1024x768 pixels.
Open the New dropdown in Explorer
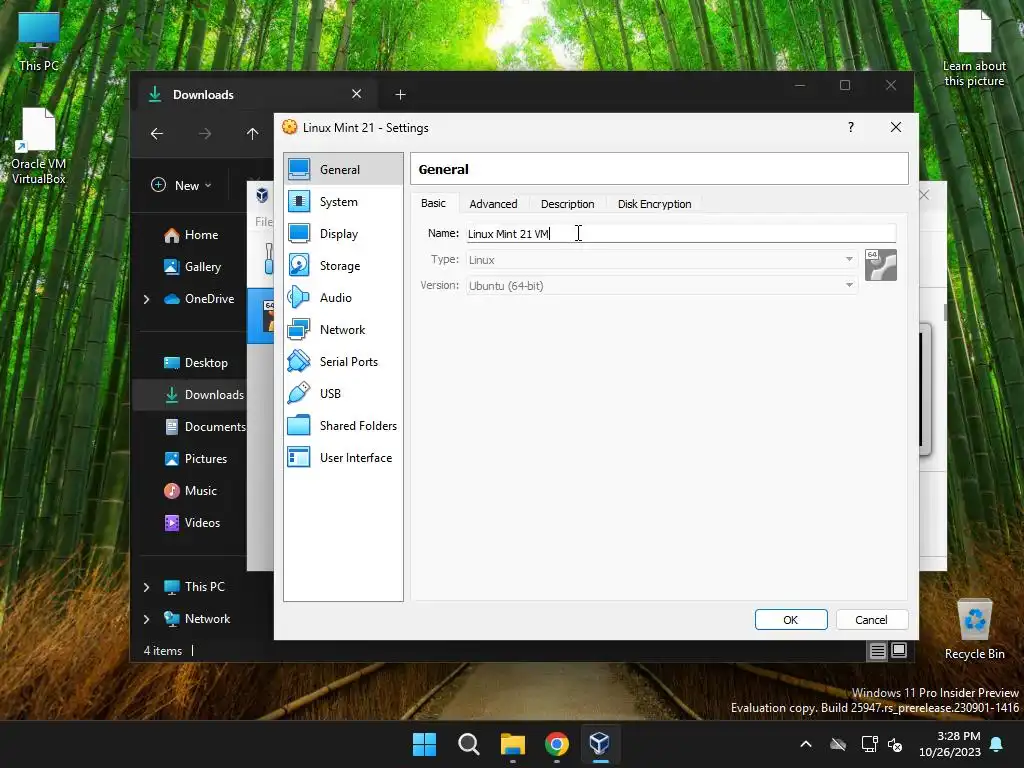pyautogui.click(x=182, y=185)
